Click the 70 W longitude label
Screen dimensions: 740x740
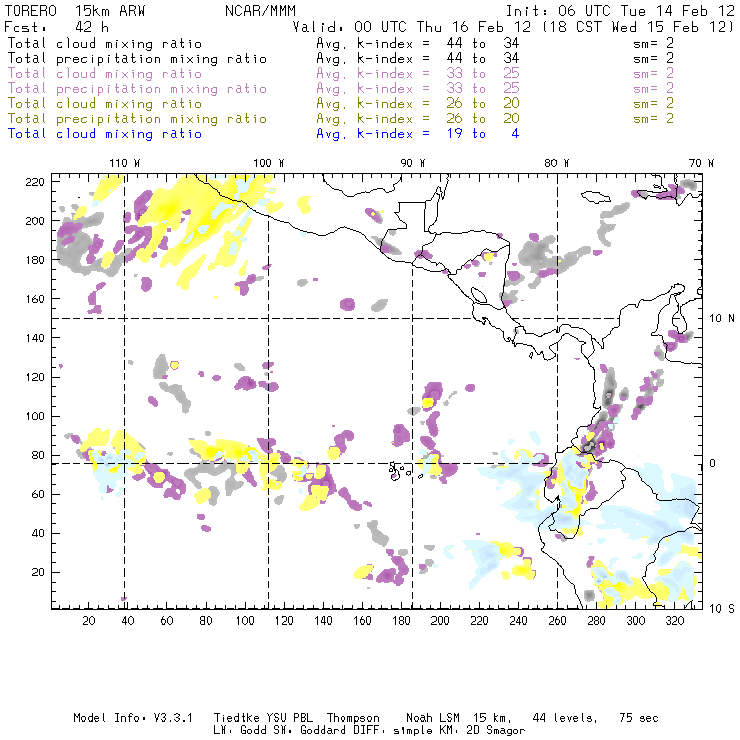pos(702,162)
